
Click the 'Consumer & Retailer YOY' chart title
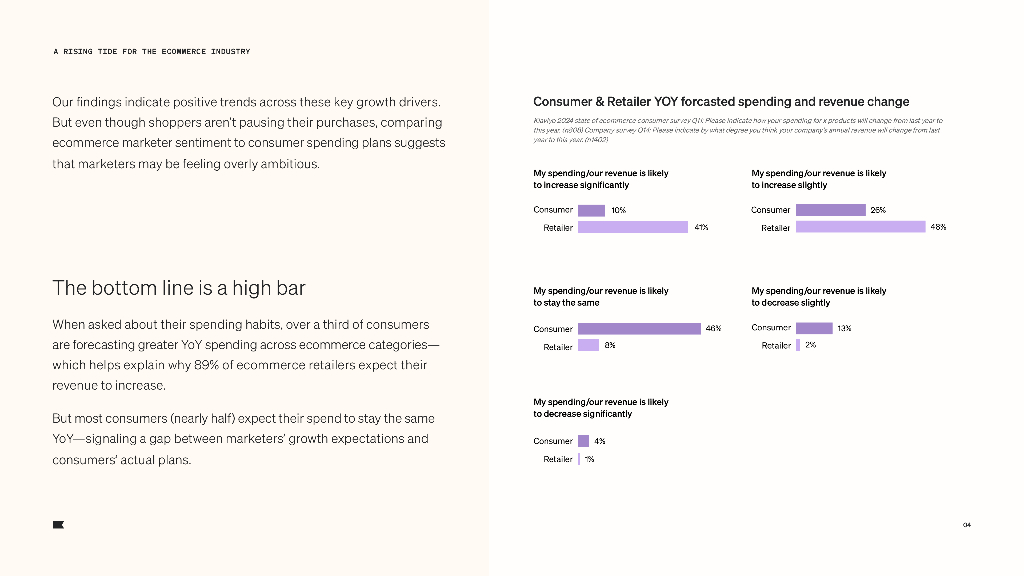coord(721,101)
